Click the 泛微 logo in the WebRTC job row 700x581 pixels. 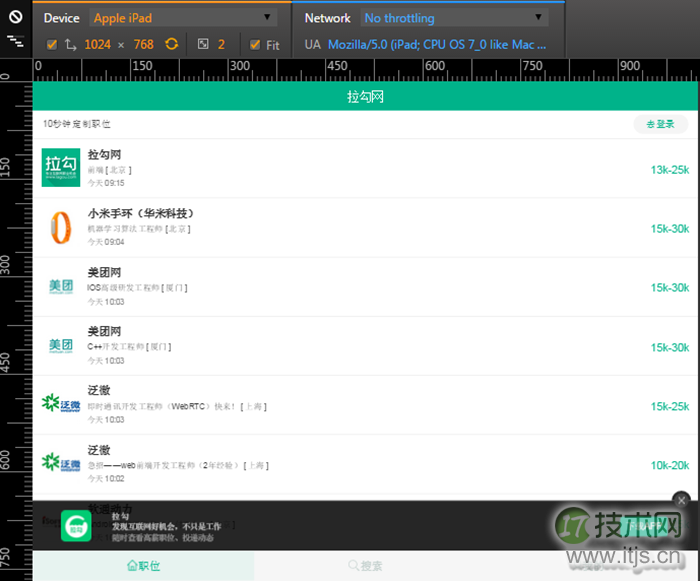(x=61, y=403)
